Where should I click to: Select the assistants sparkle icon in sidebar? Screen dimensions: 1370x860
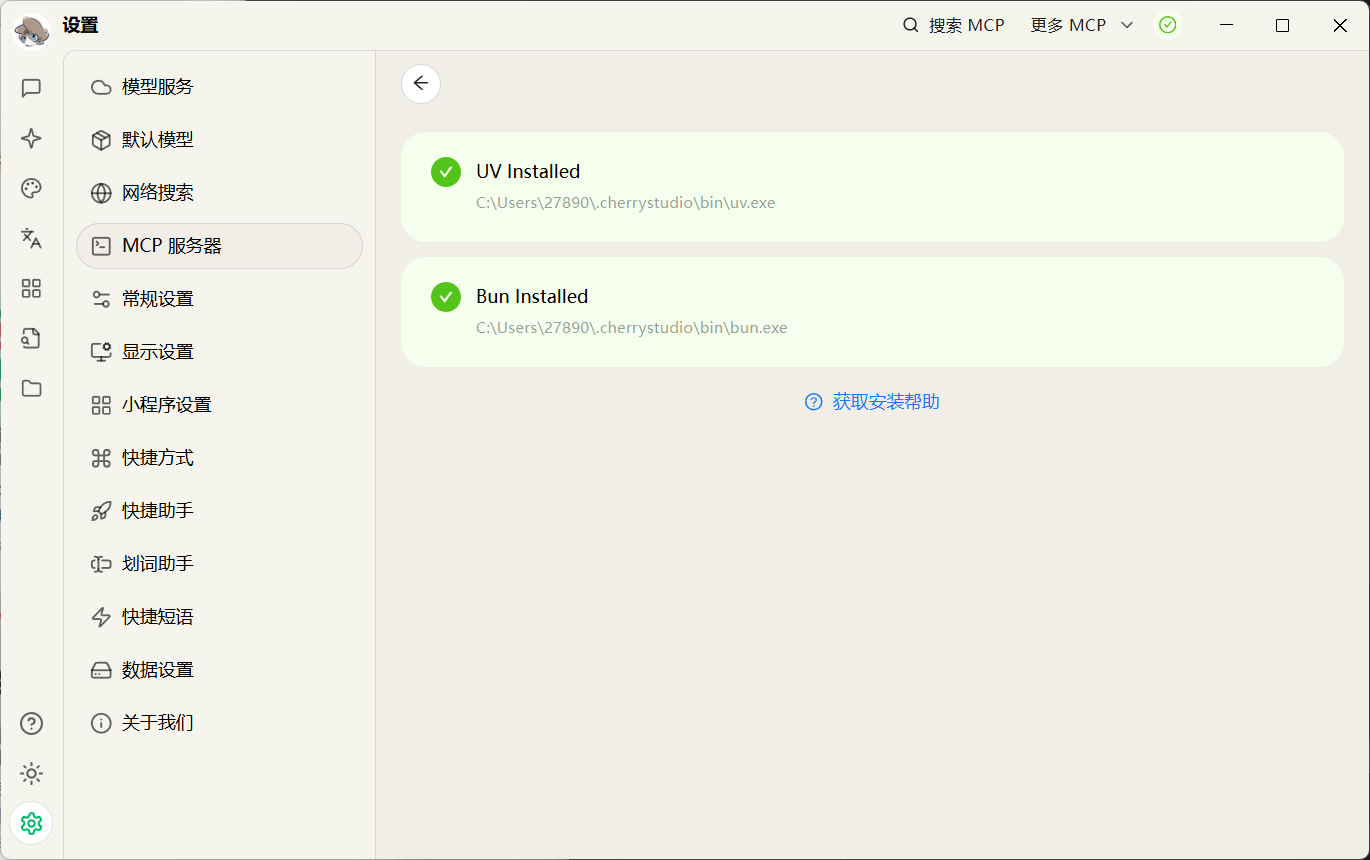tap(31, 138)
